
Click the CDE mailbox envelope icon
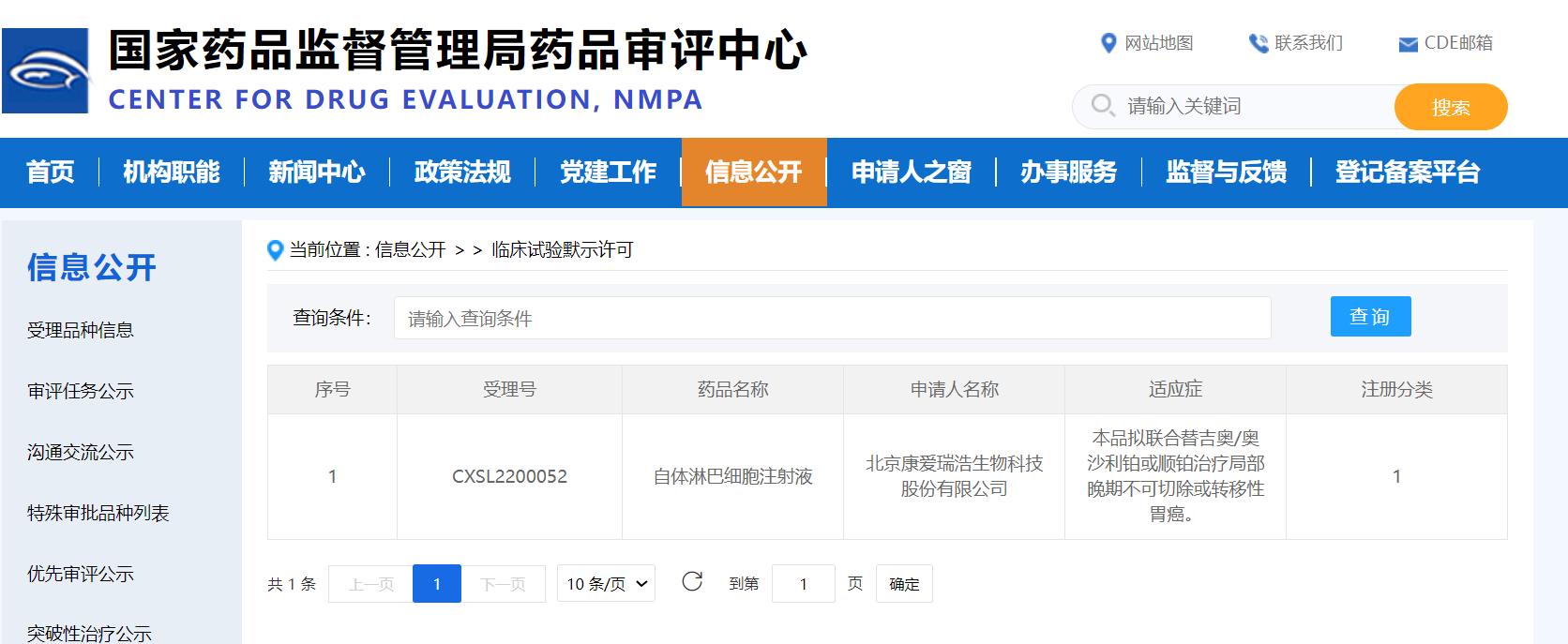pos(1408,44)
